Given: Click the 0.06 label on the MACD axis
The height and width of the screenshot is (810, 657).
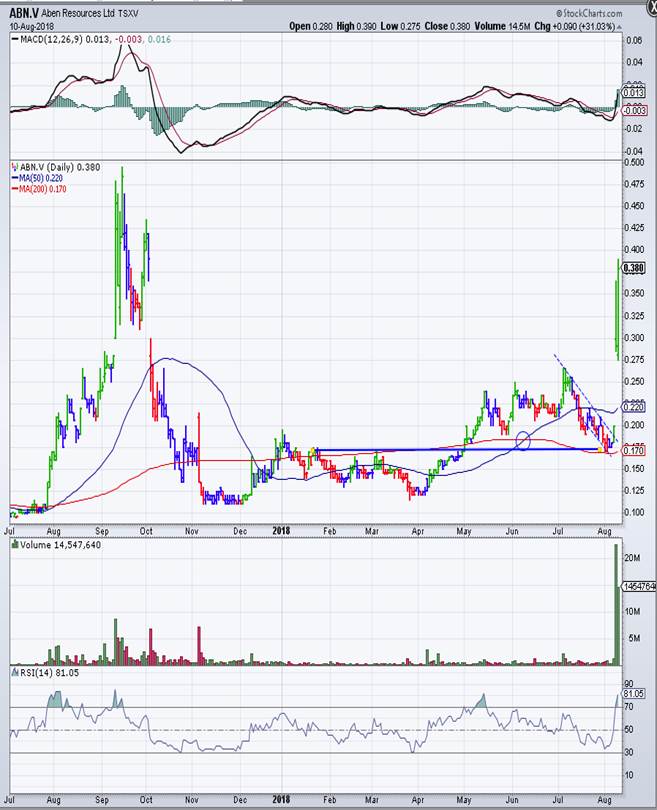Looking at the screenshot, I should pos(634,40).
